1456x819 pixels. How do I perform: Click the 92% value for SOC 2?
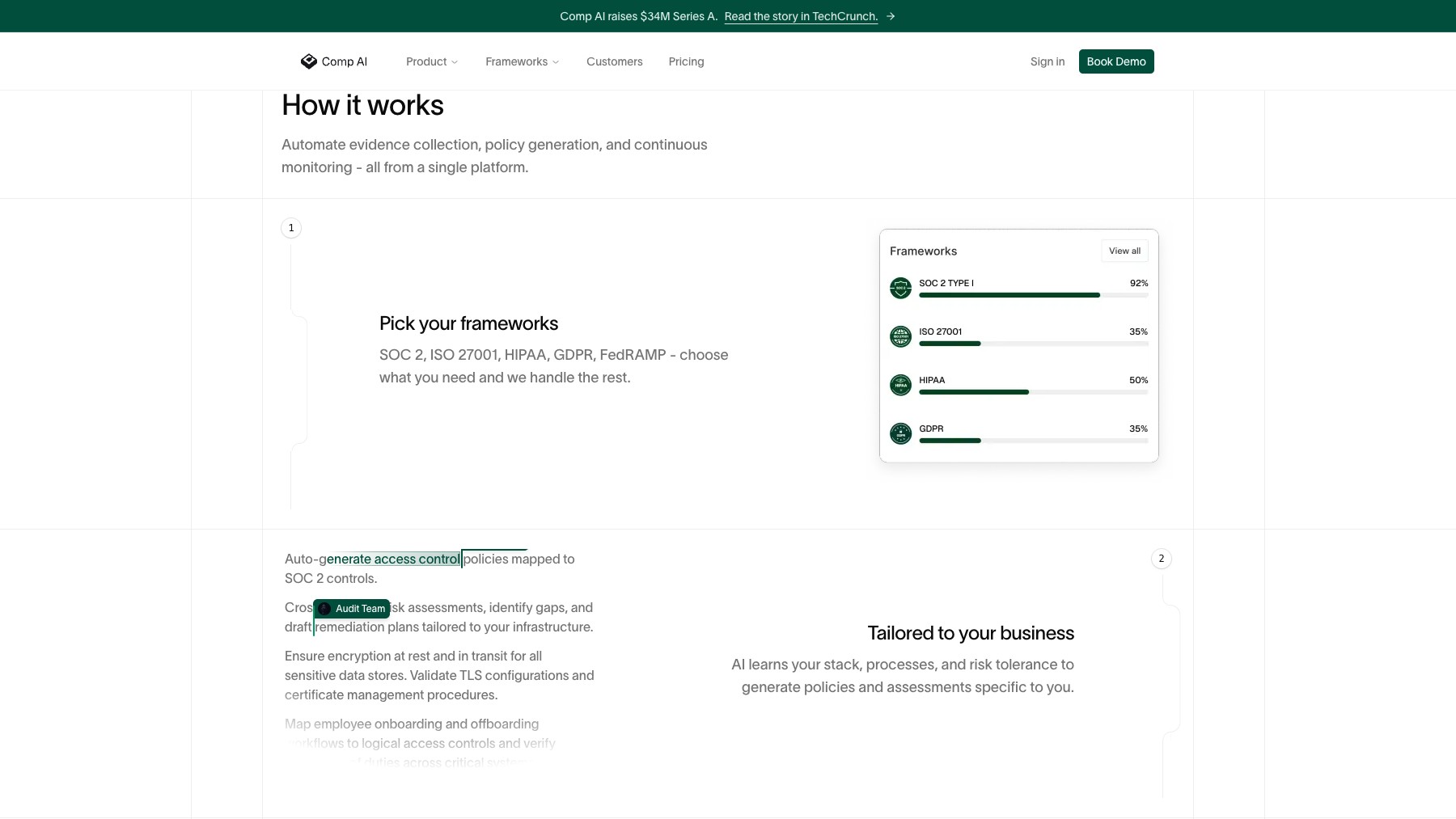pyautogui.click(x=1139, y=283)
